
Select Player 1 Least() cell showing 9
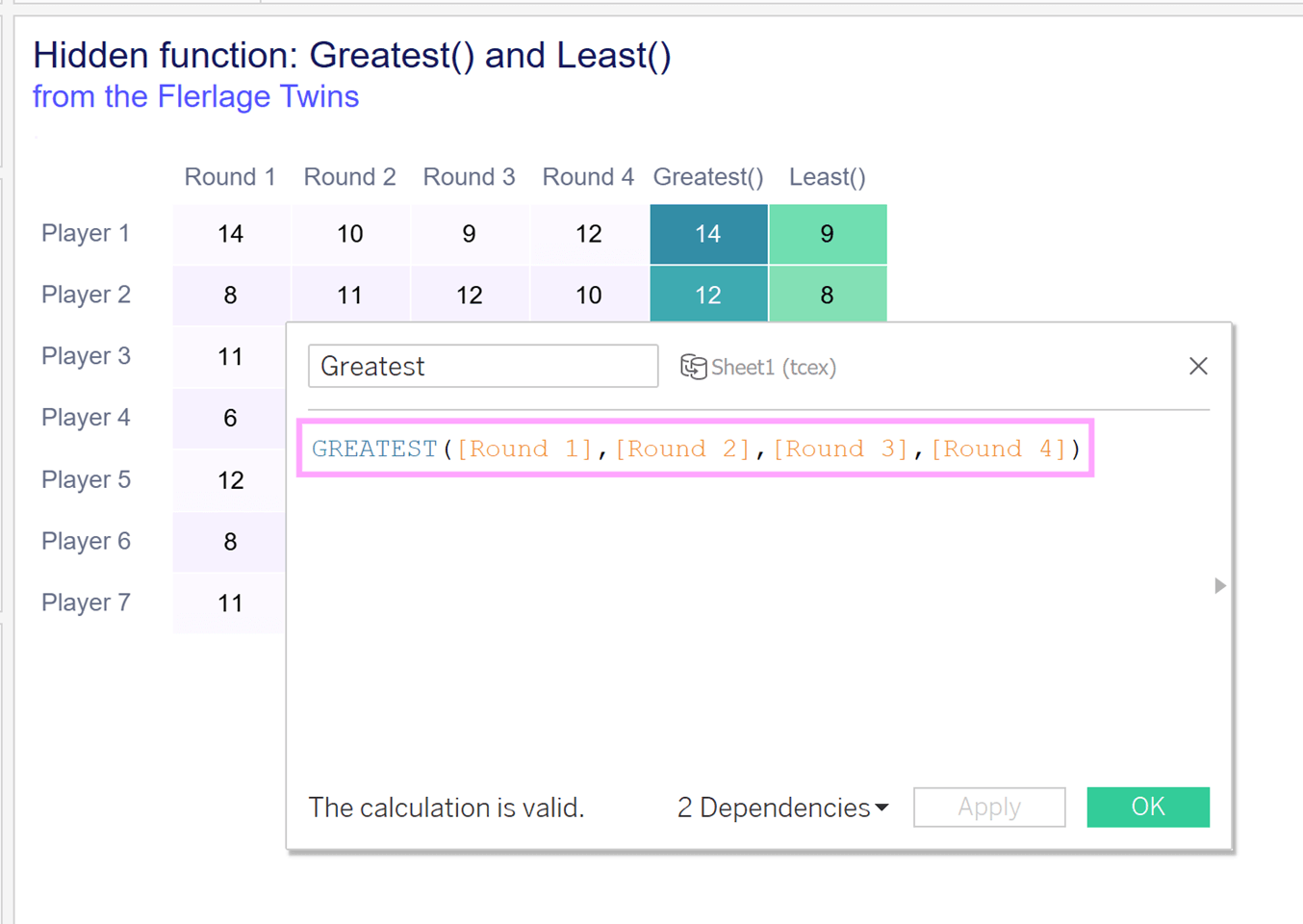pyautogui.click(x=828, y=234)
